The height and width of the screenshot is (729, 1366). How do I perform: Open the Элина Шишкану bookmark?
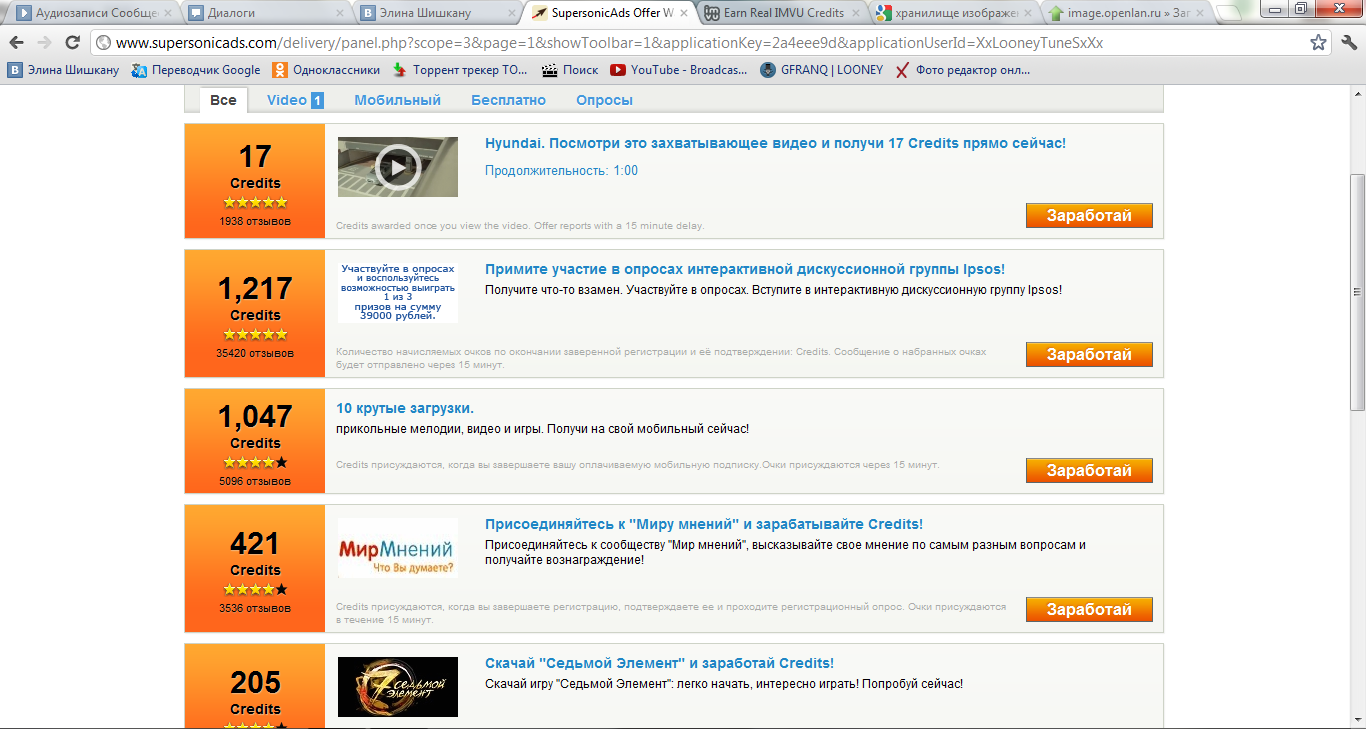pyautogui.click(x=63, y=70)
